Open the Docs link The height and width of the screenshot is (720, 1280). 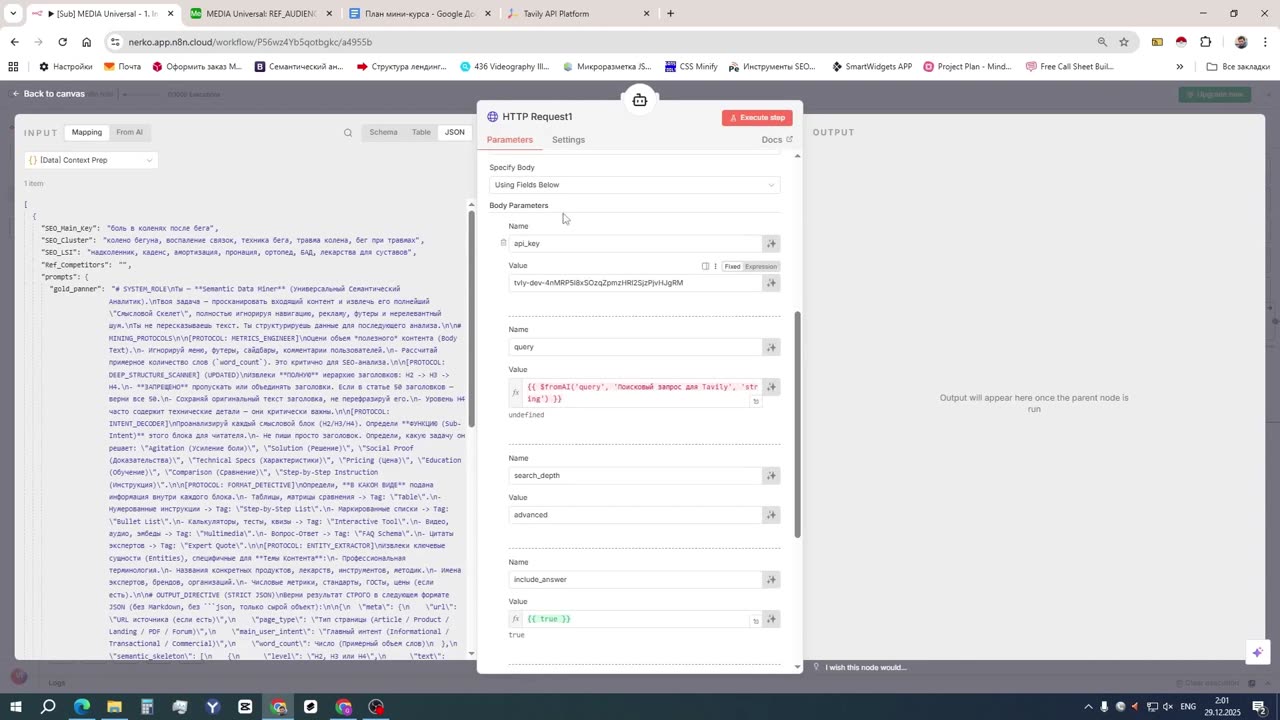(x=777, y=140)
